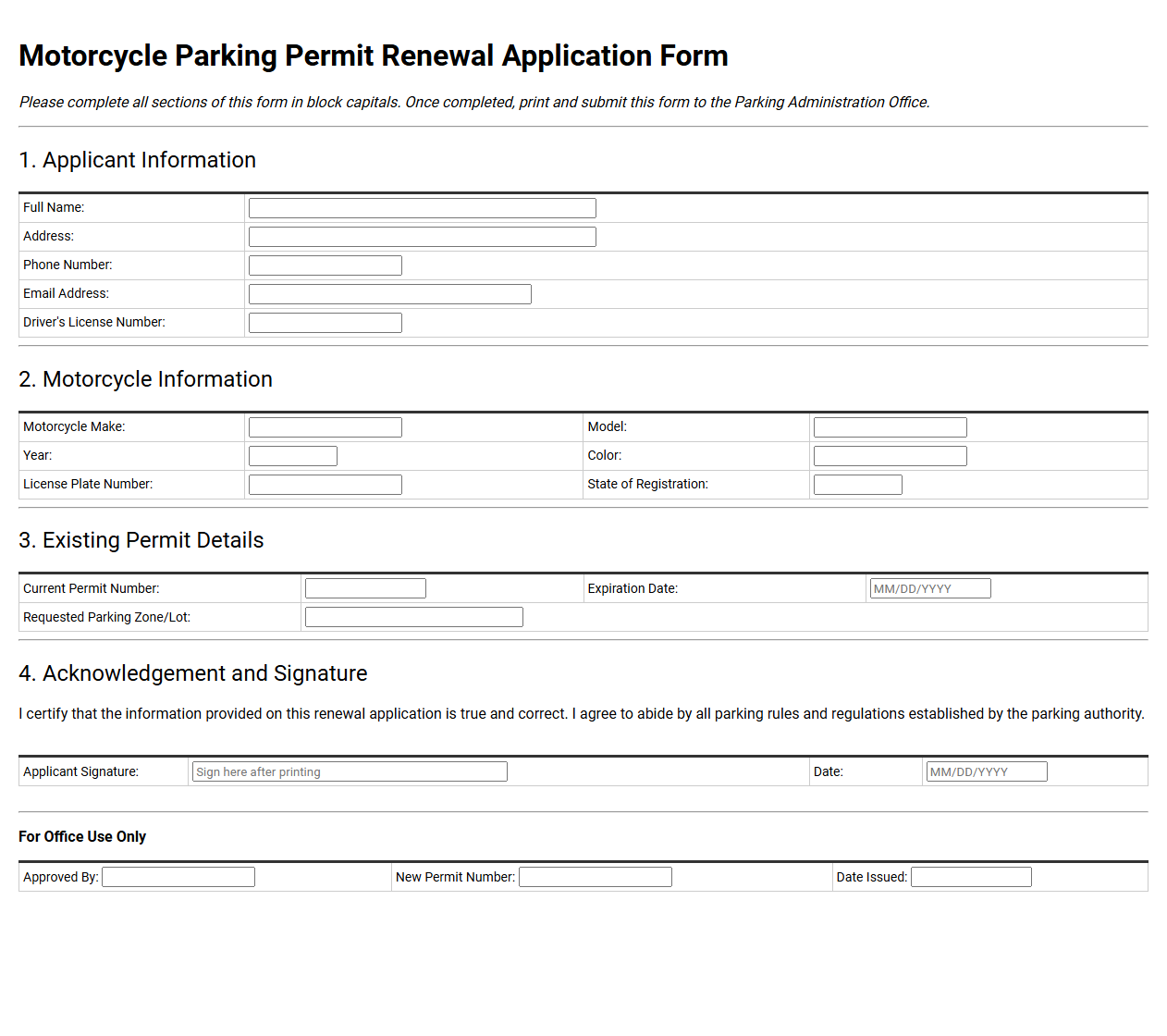Screen dimensions: 1167x1036
Task: Click the Applicant Signature field
Action: coord(350,771)
